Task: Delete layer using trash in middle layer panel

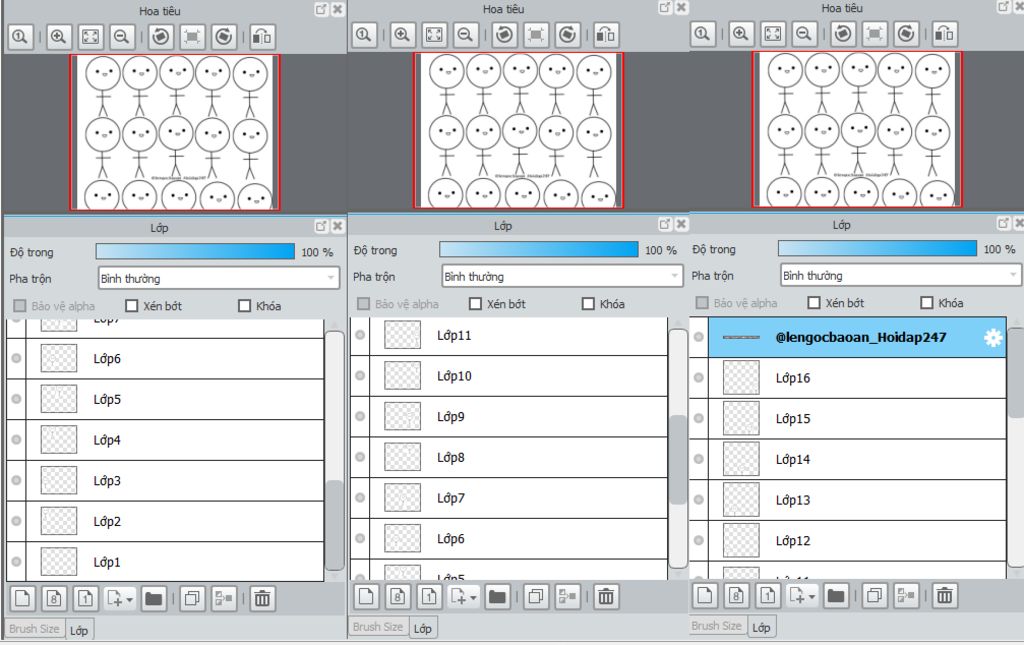Action: [x=606, y=596]
